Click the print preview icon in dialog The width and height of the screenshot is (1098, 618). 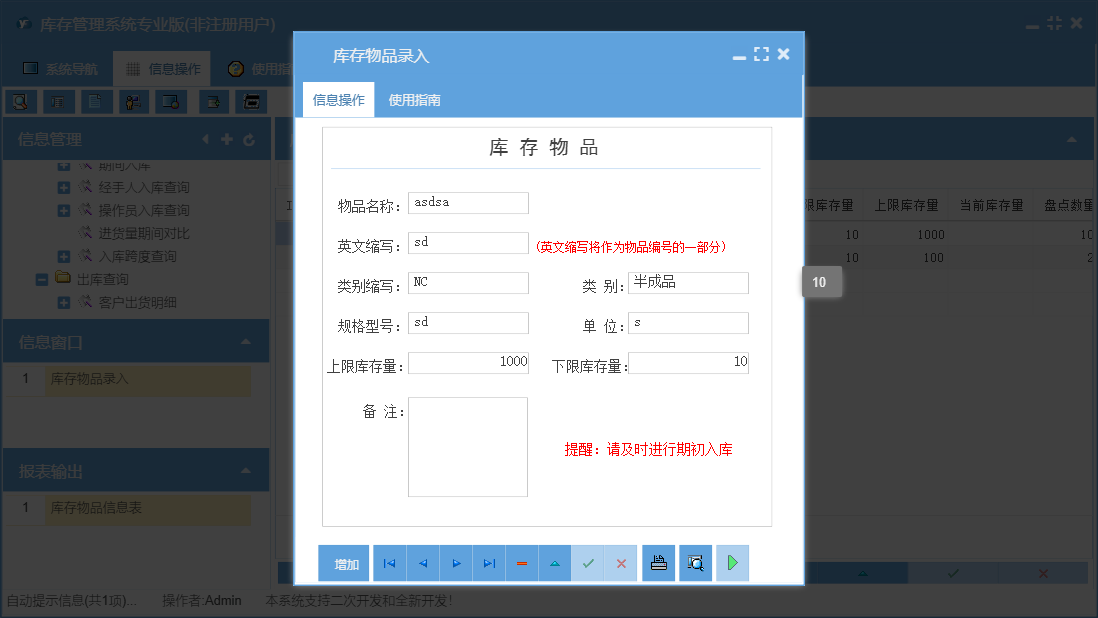click(x=695, y=563)
